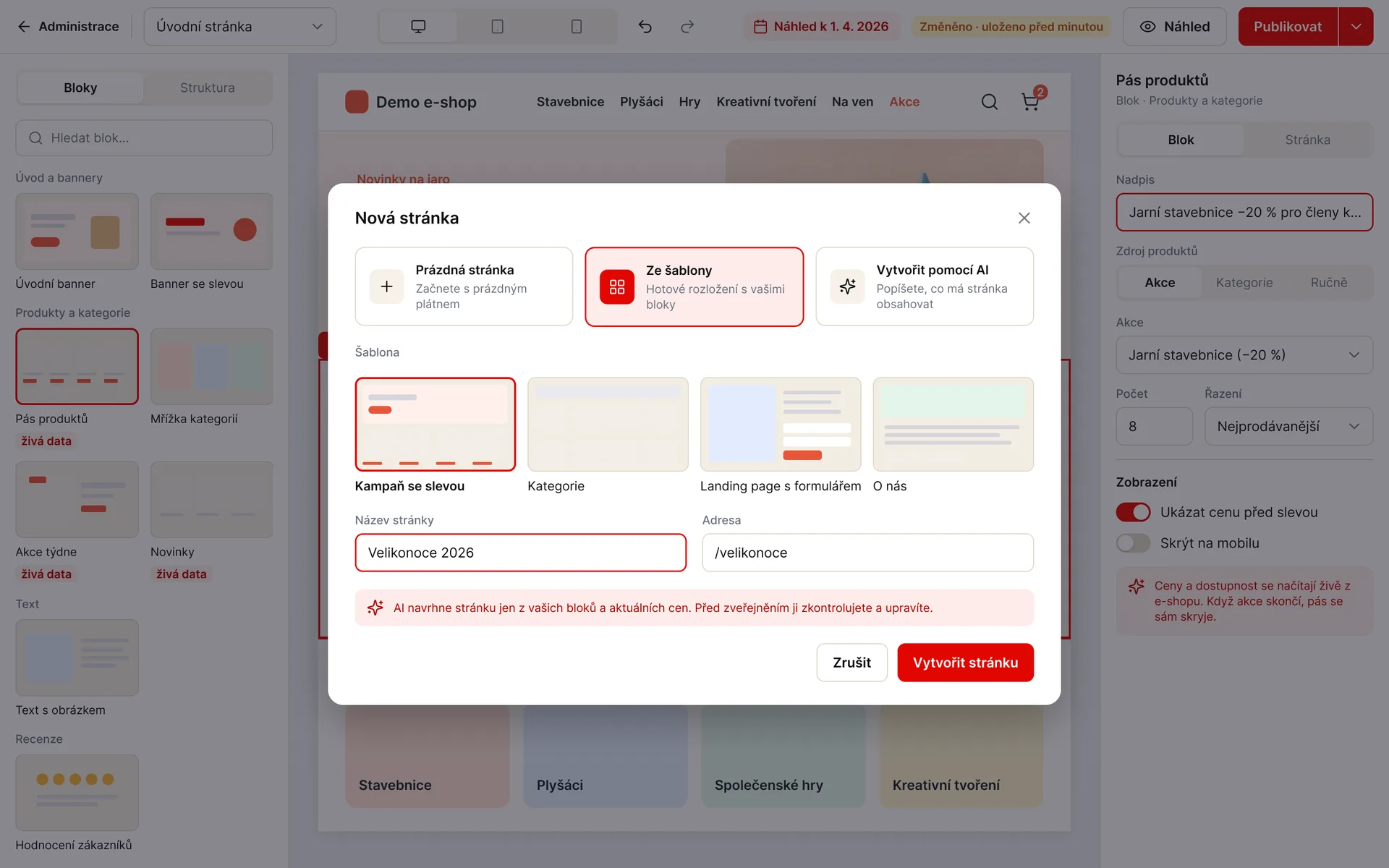Toggle Ukázat cenu před slevou switch
Viewport: 1389px width, 868px height.
click(1133, 512)
